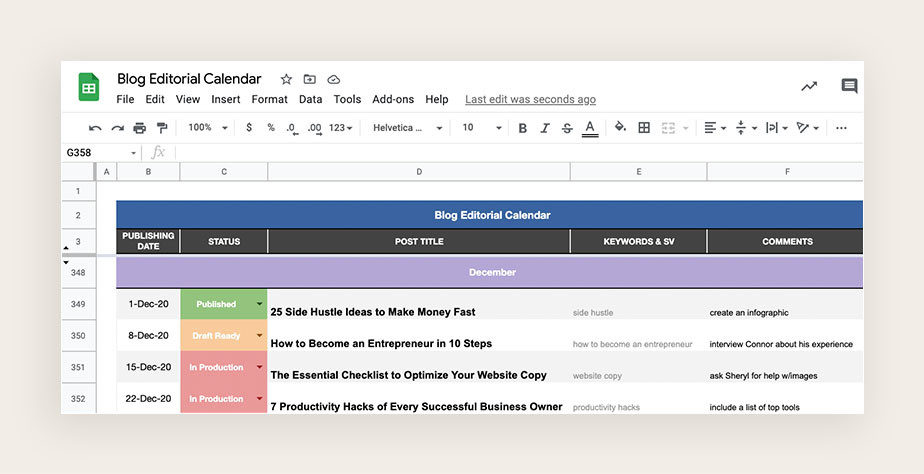Open the Published status dropdown arrow

coord(259,304)
